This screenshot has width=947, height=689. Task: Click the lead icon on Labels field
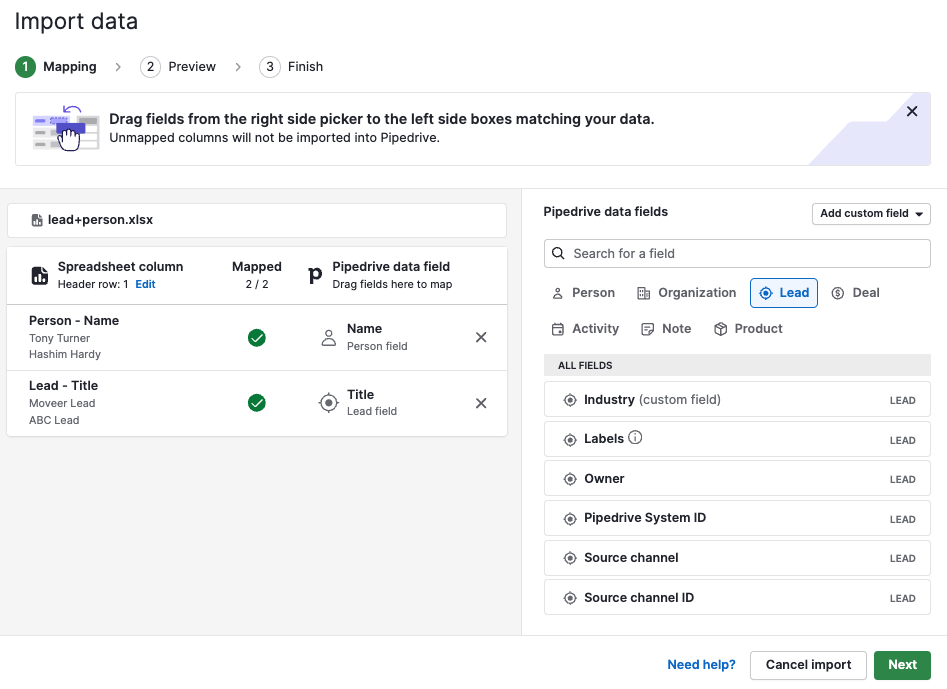tap(570, 440)
